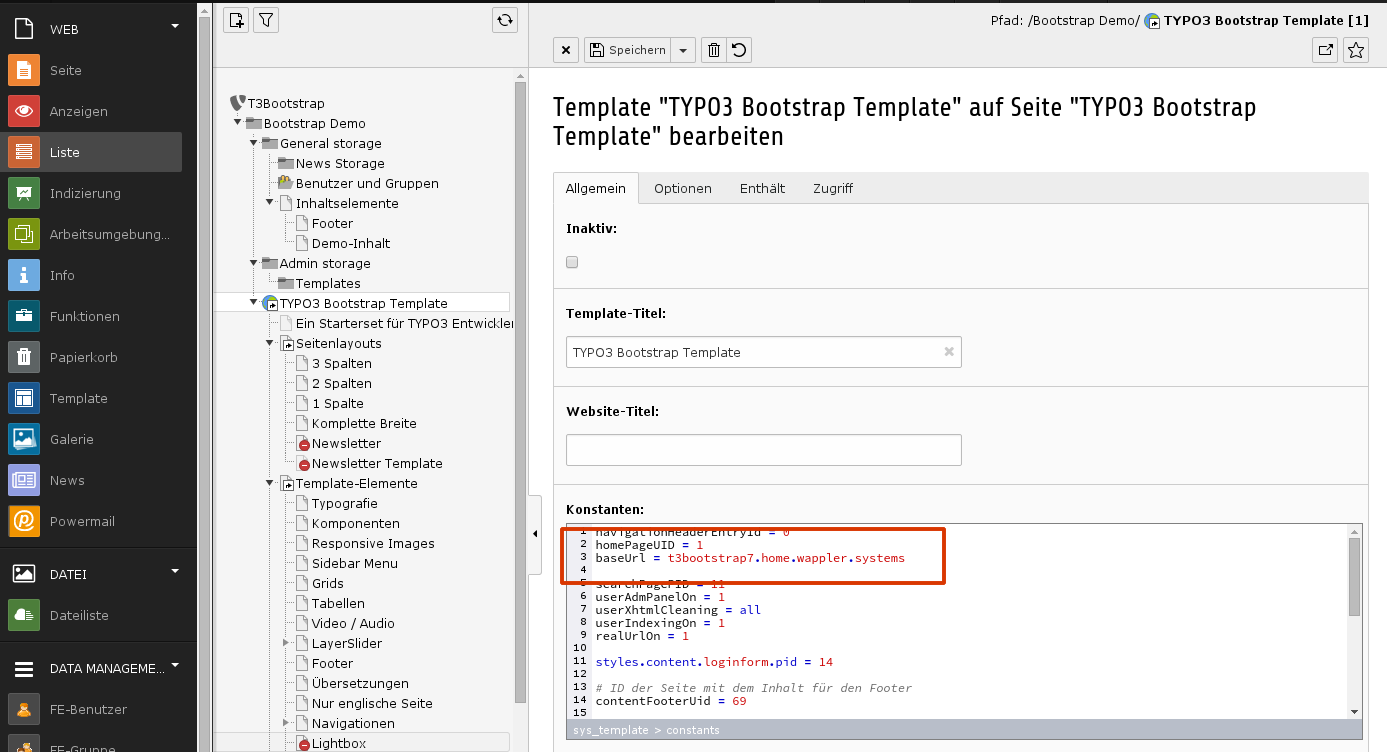The height and width of the screenshot is (752, 1387).
Task: Toggle the Inaktiv checkbox
Action: pyautogui.click(x=572, y=262)
